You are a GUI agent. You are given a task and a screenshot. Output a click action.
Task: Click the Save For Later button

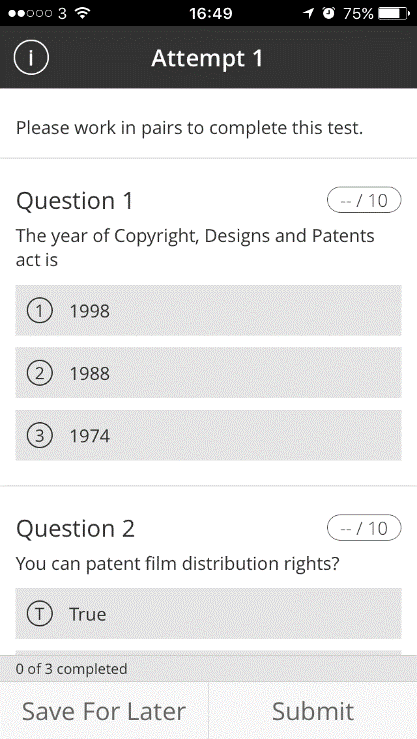[104, 711]
